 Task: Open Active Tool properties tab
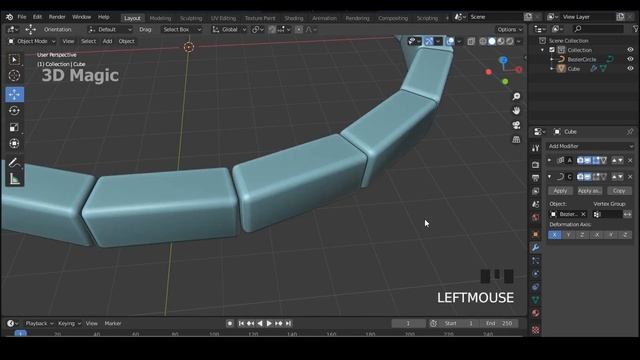pyautogui.click(x=536, y=148)
